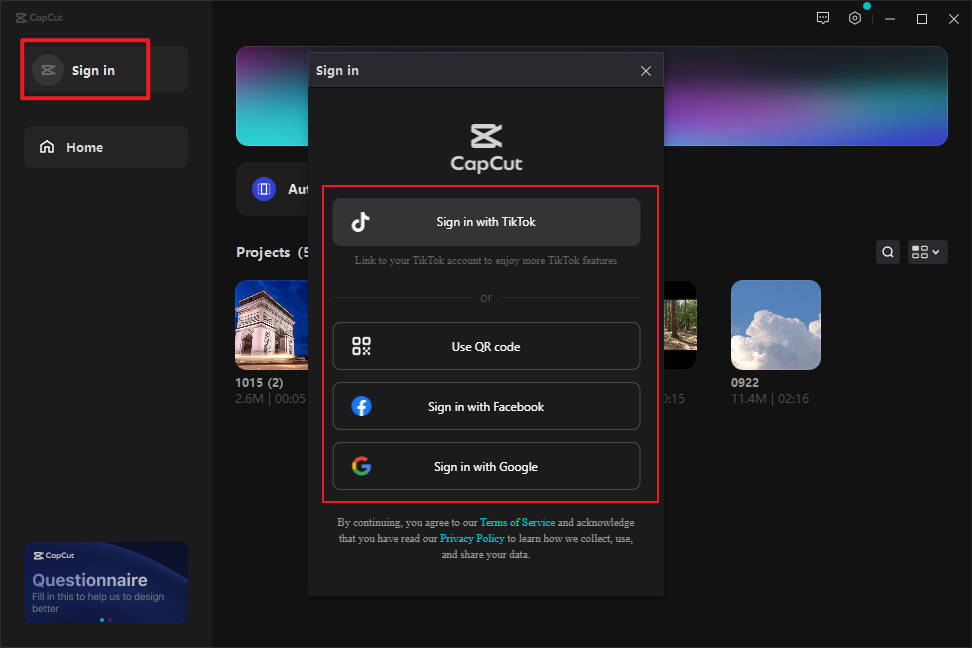This screenshot has height=648, width=972.
Task: Maximize the CapCut window
Action: pyautogui.click(x=922, y=19)
